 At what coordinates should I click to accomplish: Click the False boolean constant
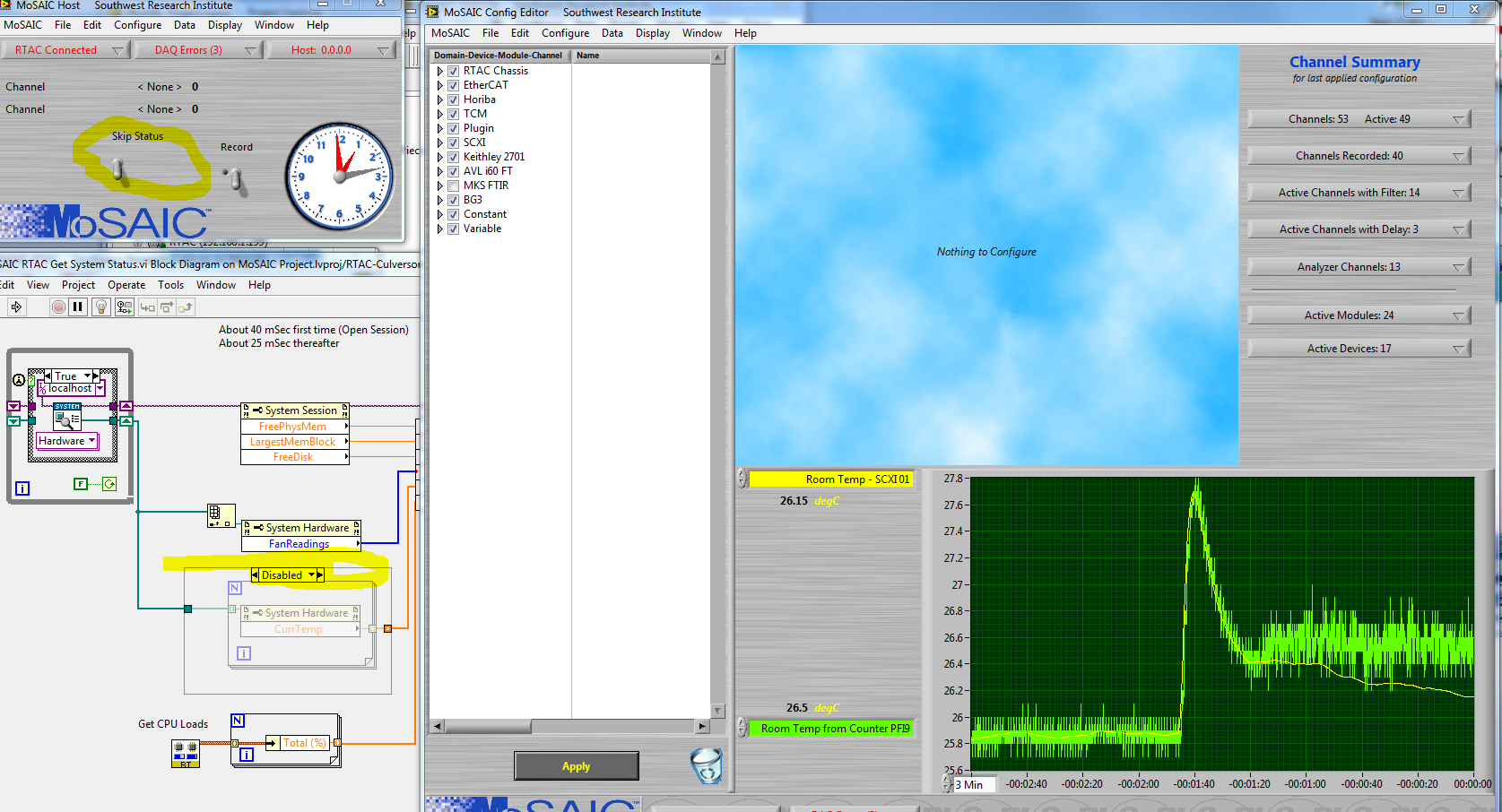[81, 484]
